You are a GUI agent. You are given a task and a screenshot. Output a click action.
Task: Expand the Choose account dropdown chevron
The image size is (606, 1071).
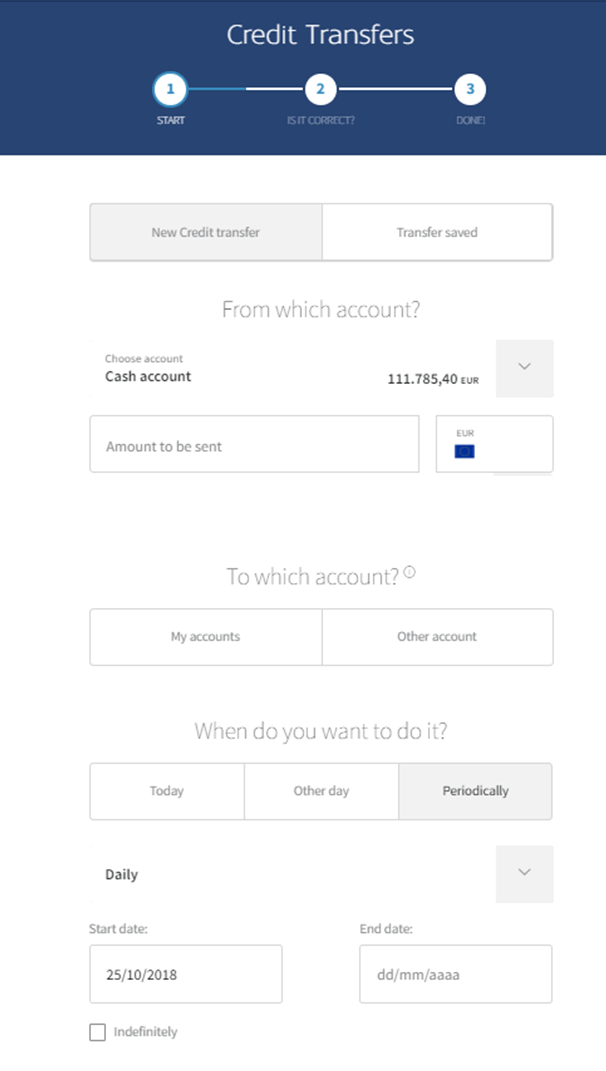(524, 368)
